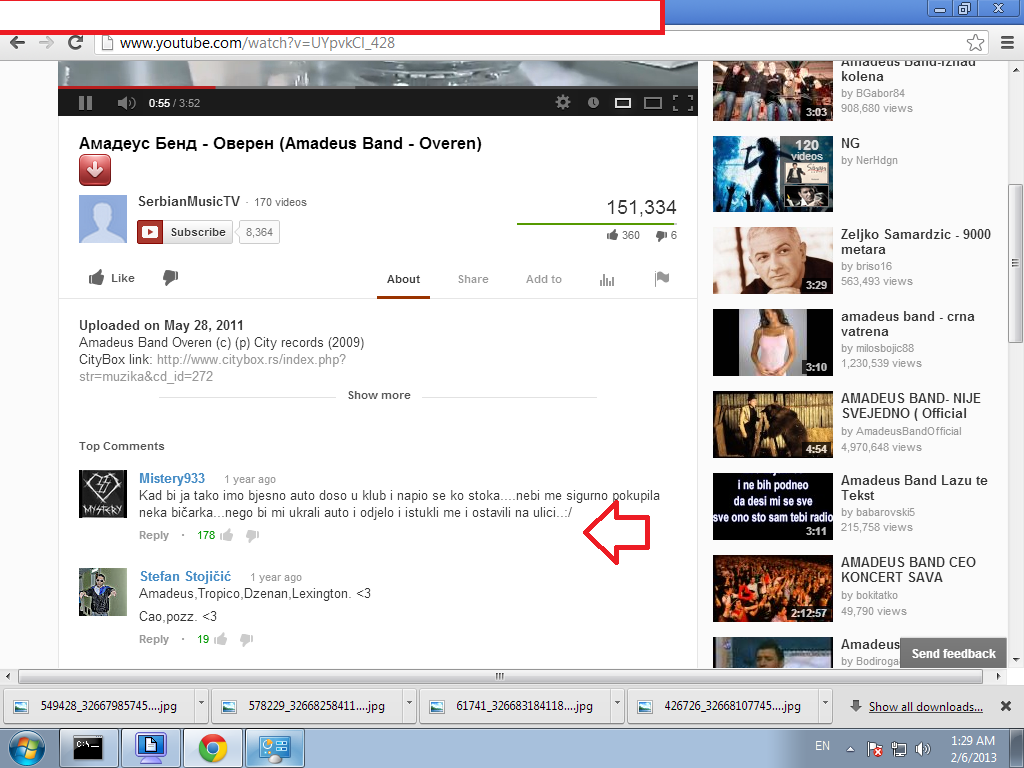This screenshot has width=1024, height=768.
Task: Play amadeus band - crna vatrena thumbnail
Action: point(773,342)
